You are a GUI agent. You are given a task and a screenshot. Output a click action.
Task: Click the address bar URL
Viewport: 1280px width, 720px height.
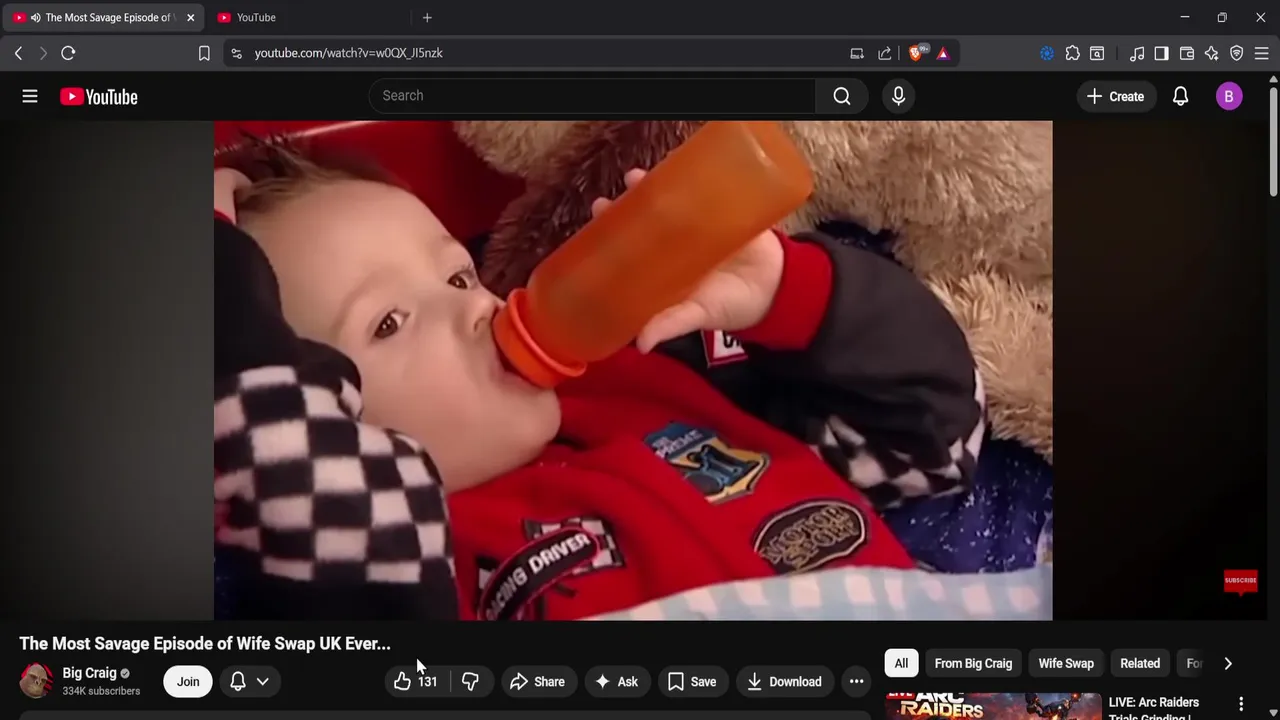click(x=348, y=53)
